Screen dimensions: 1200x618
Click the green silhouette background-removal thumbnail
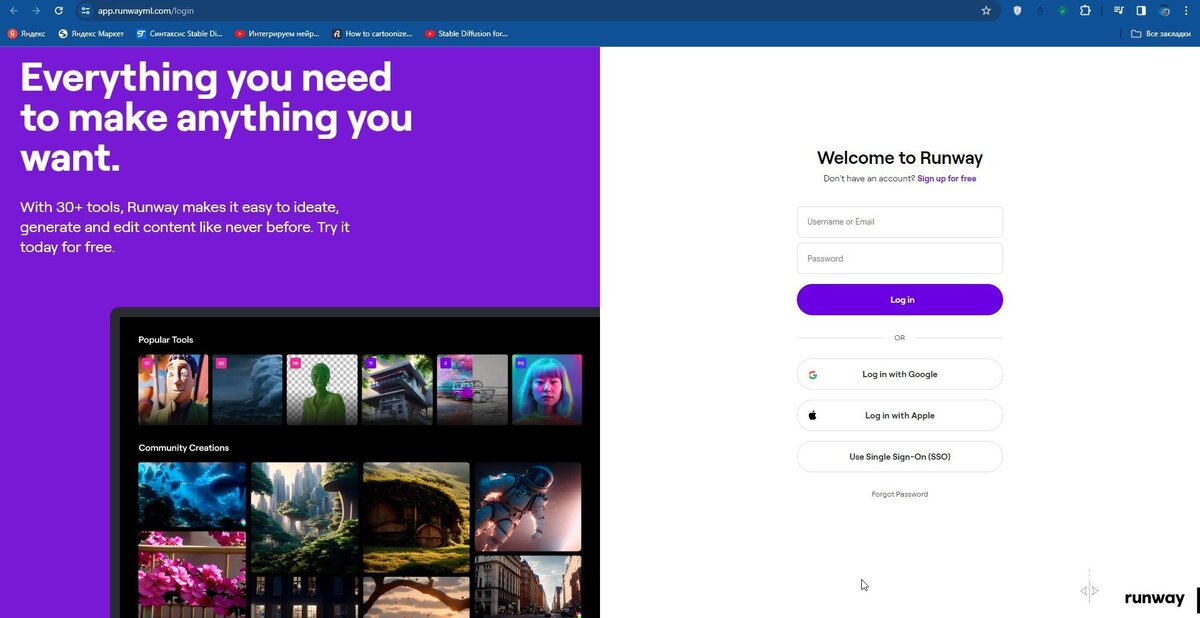[322, 390]
